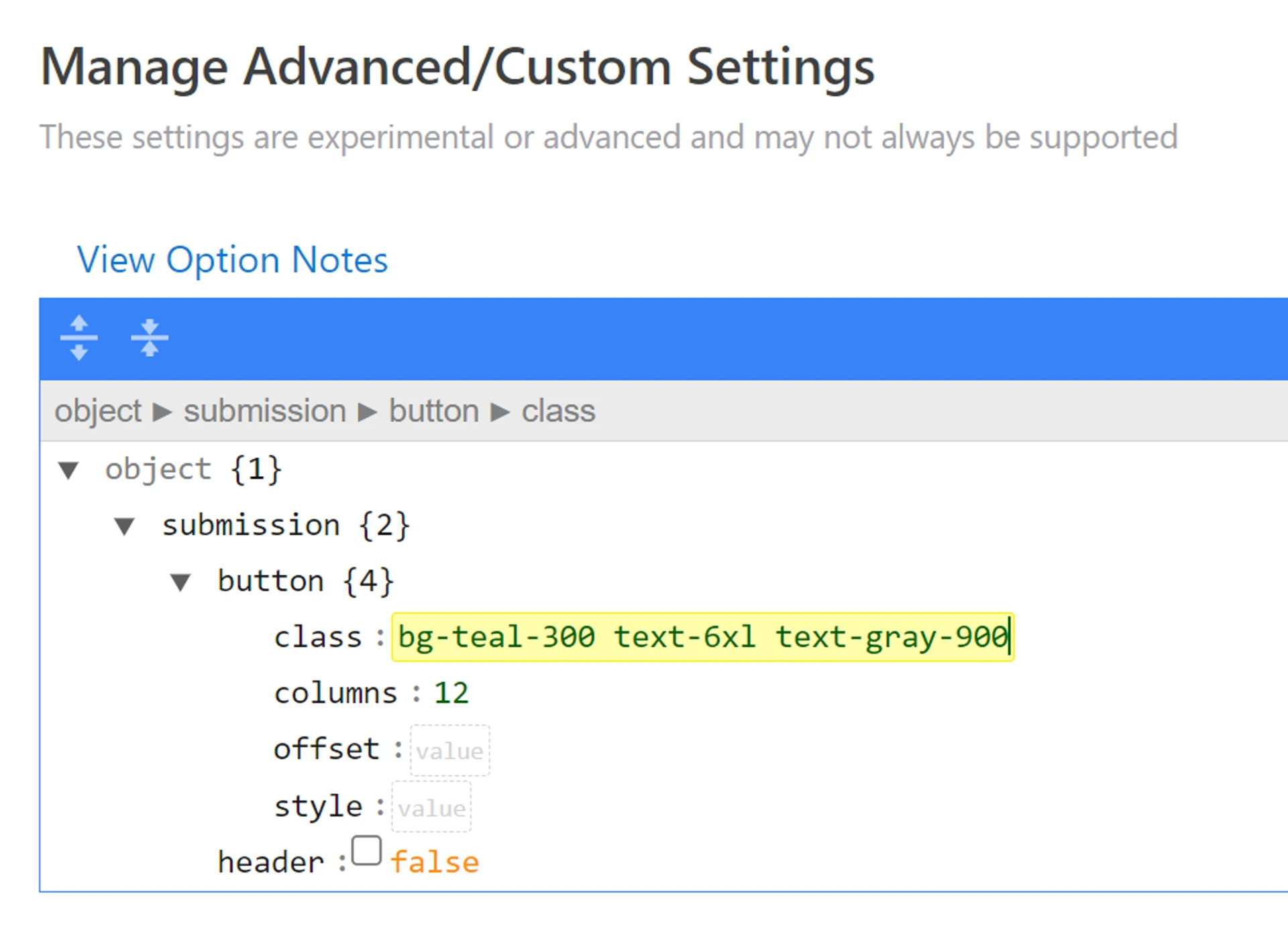Select 'button' in the breadcrumb path

coord(434,411)
